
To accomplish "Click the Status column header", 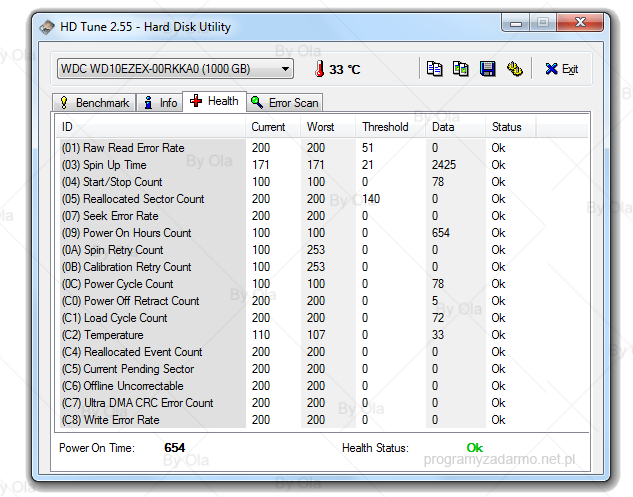I will point(511,127).
